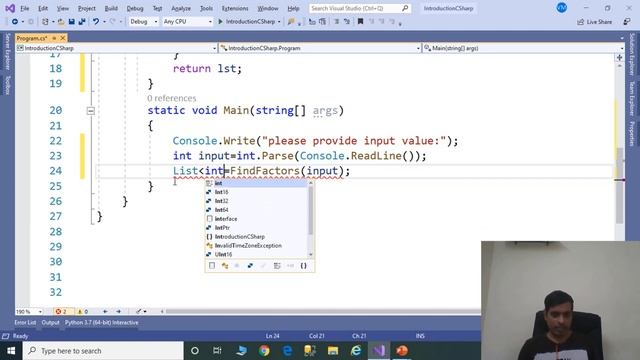Image resolution: width=640 pixels, height=360 pixels.
Task: Open undo history dropdown arrow
Action: [104, 22]
